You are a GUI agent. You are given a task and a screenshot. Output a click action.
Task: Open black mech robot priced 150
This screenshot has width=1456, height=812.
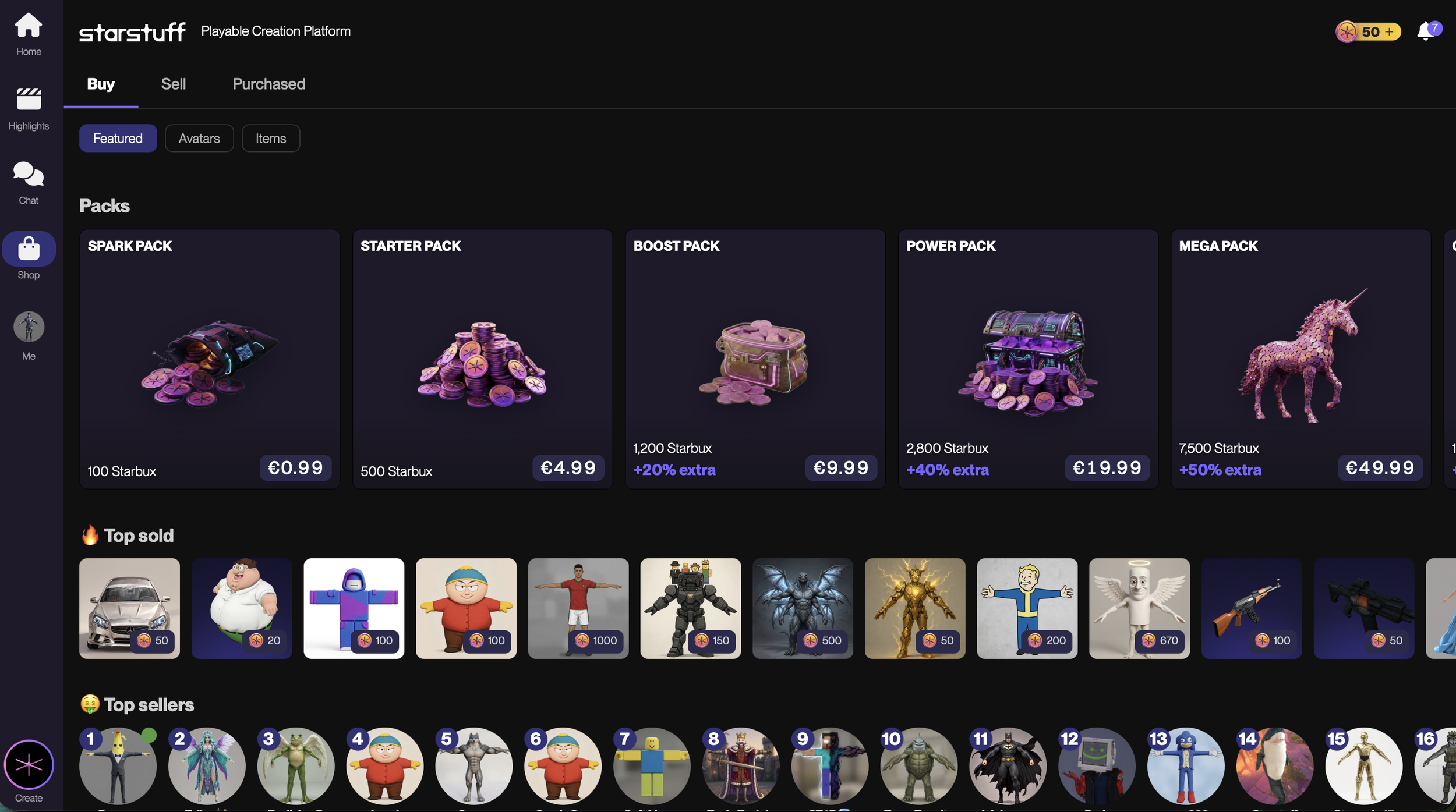(x=691, y=608)
